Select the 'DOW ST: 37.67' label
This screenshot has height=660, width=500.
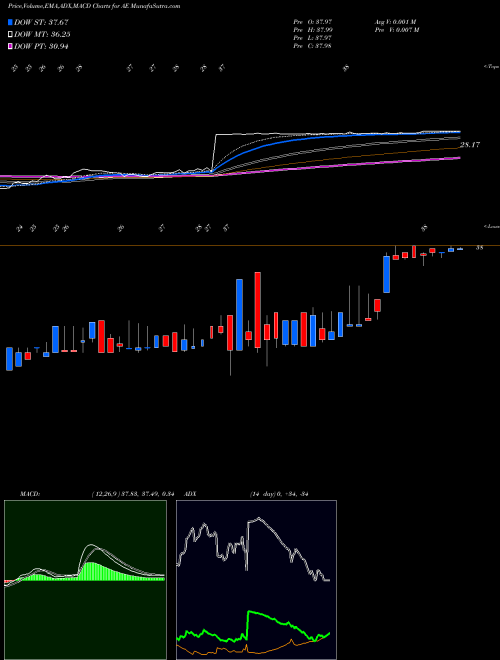coord(41,22)
